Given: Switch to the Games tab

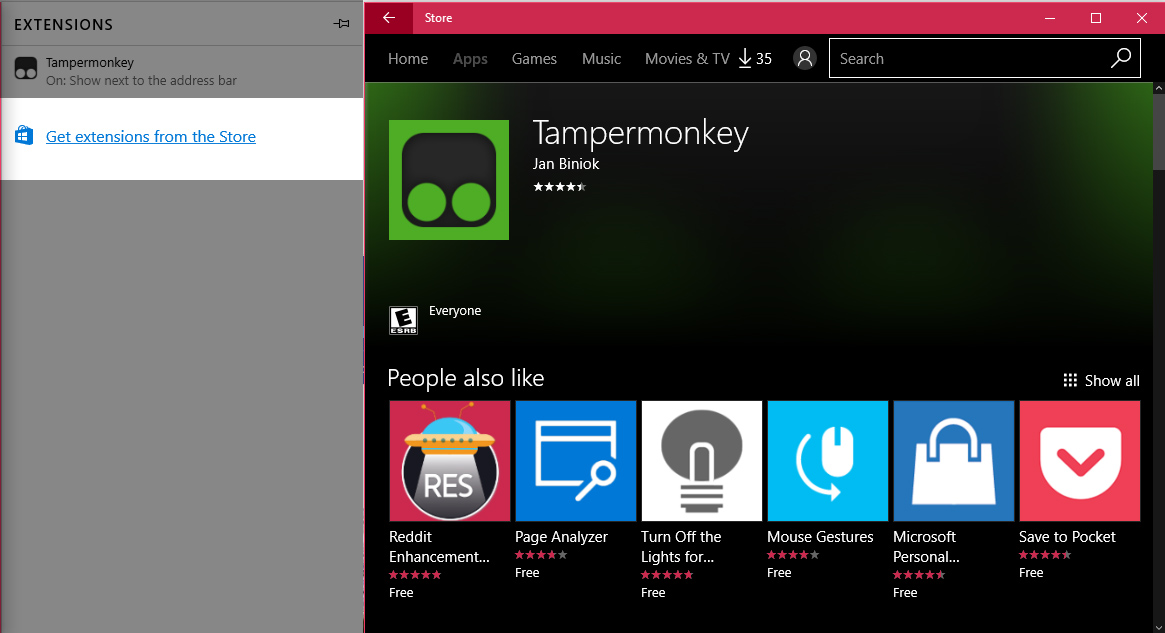Looking at the screenshot, I should (x=534, y=59).
